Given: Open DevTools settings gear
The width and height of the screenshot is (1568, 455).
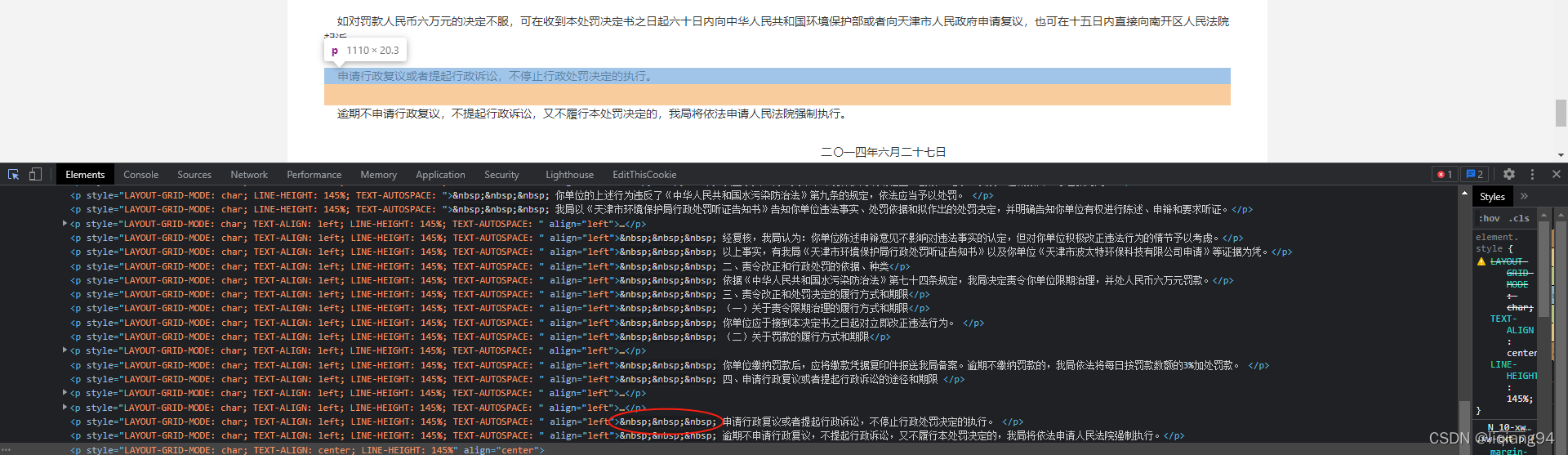Looking at the screenshot, I should 1509,175.
